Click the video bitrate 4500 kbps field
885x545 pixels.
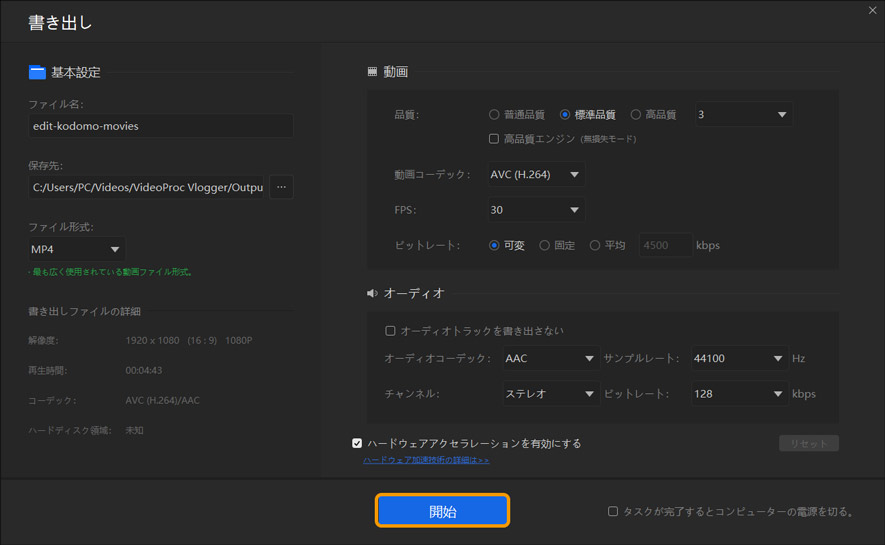point(665,245)
